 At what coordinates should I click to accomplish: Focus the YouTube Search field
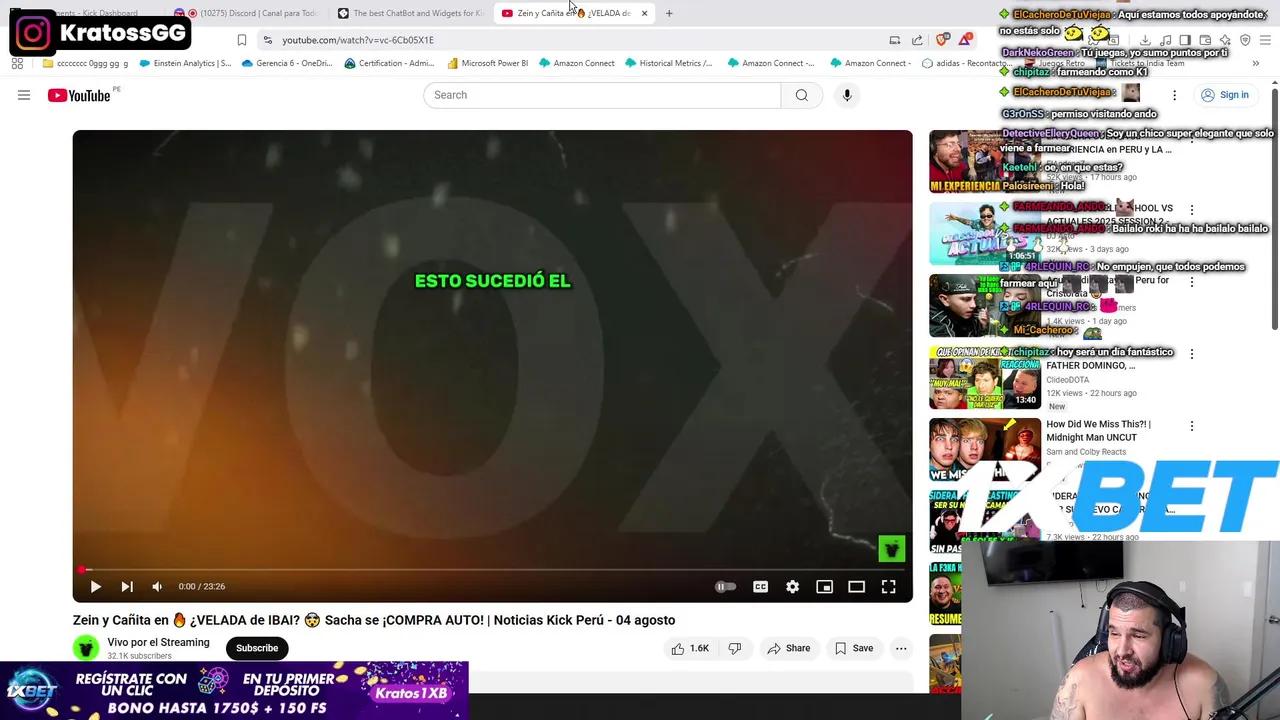(602, 95)
